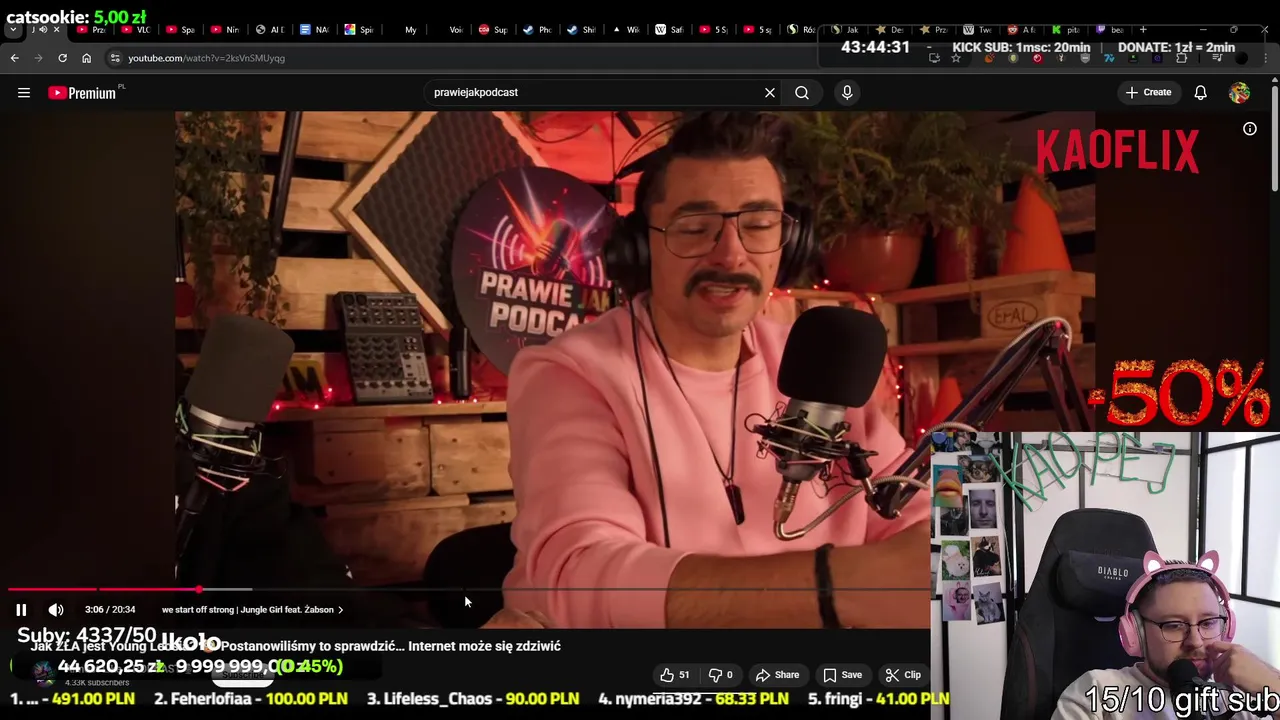This screenshot has height=720, width=1280.
Task: View site information icon in address bar
Action: click(x=115, y=58)
